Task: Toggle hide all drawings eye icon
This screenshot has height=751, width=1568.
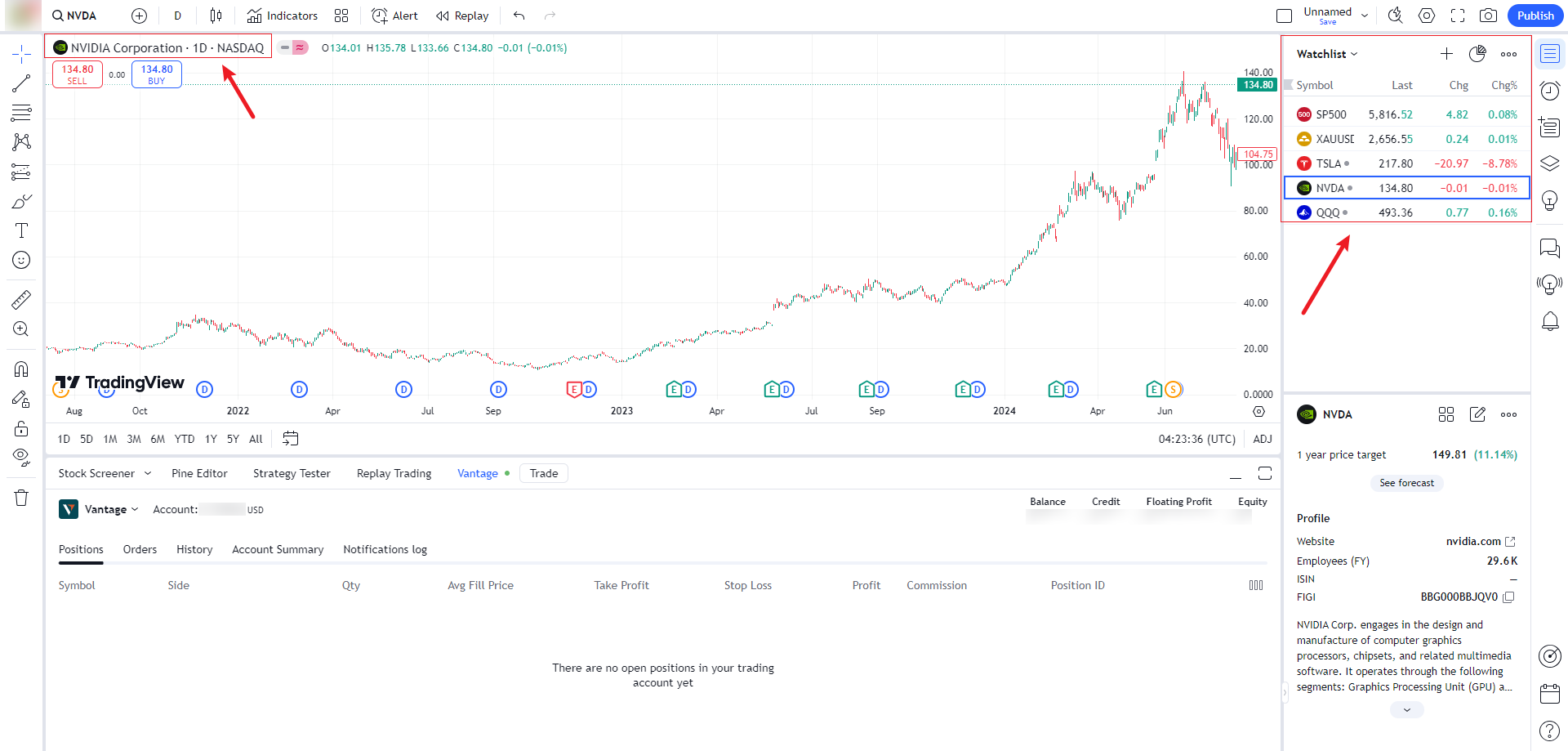Action: point(21,456)
